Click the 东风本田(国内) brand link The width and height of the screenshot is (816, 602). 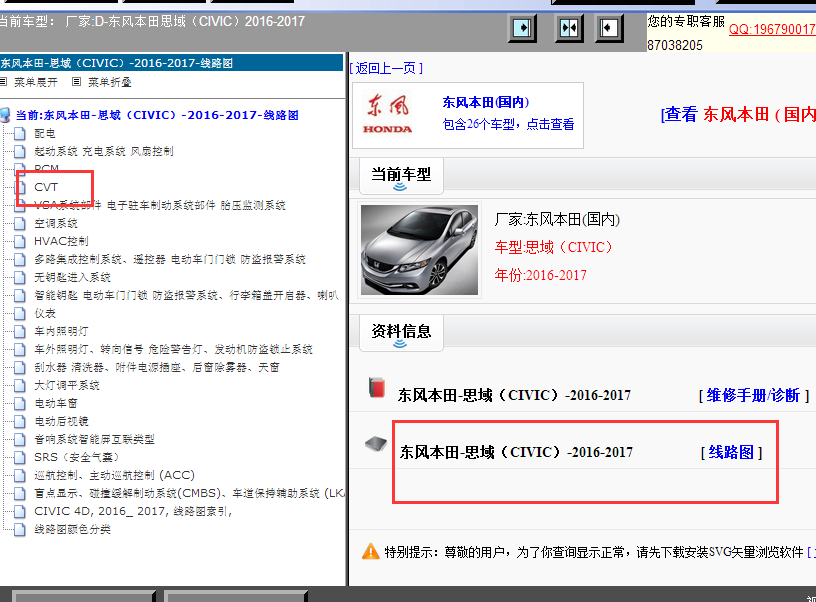click(486, 102)
